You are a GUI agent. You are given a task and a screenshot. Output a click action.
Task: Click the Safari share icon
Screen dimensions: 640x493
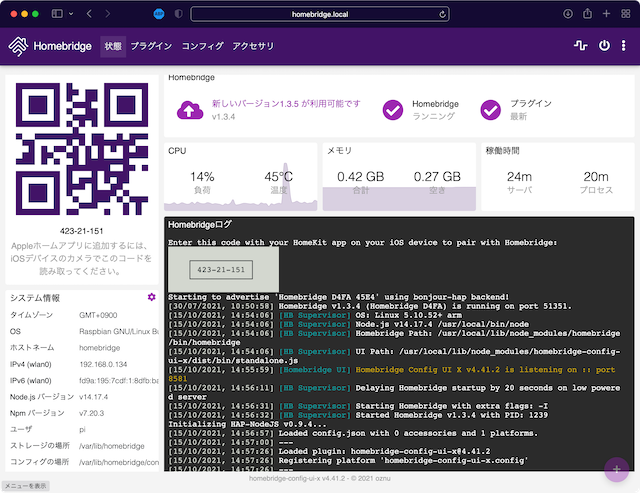pos(587,13)
